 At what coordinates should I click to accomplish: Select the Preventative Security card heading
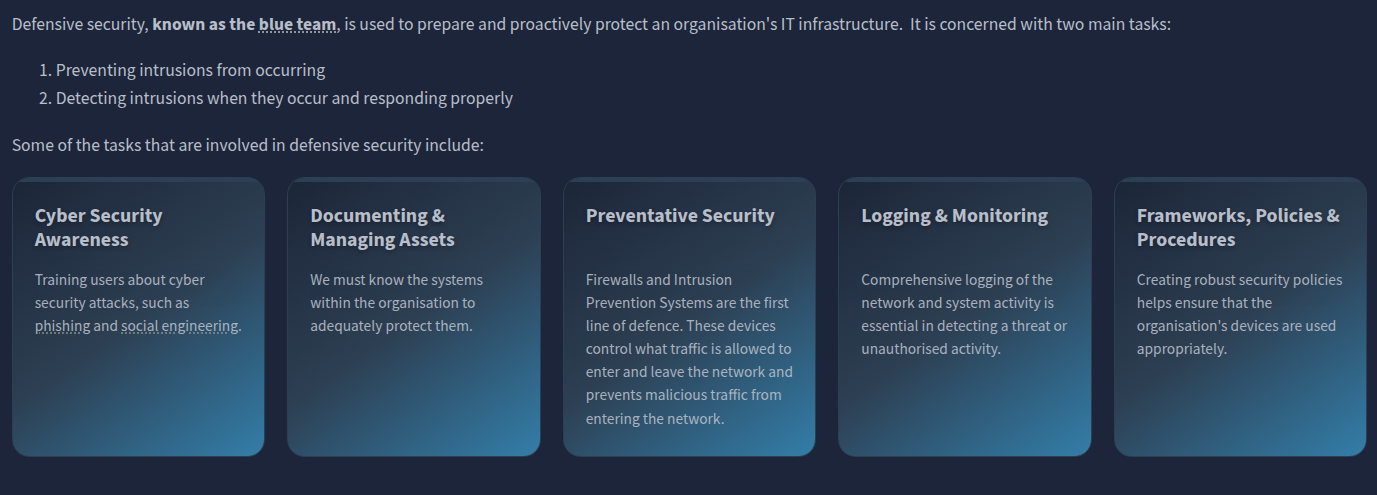(680, 215)
